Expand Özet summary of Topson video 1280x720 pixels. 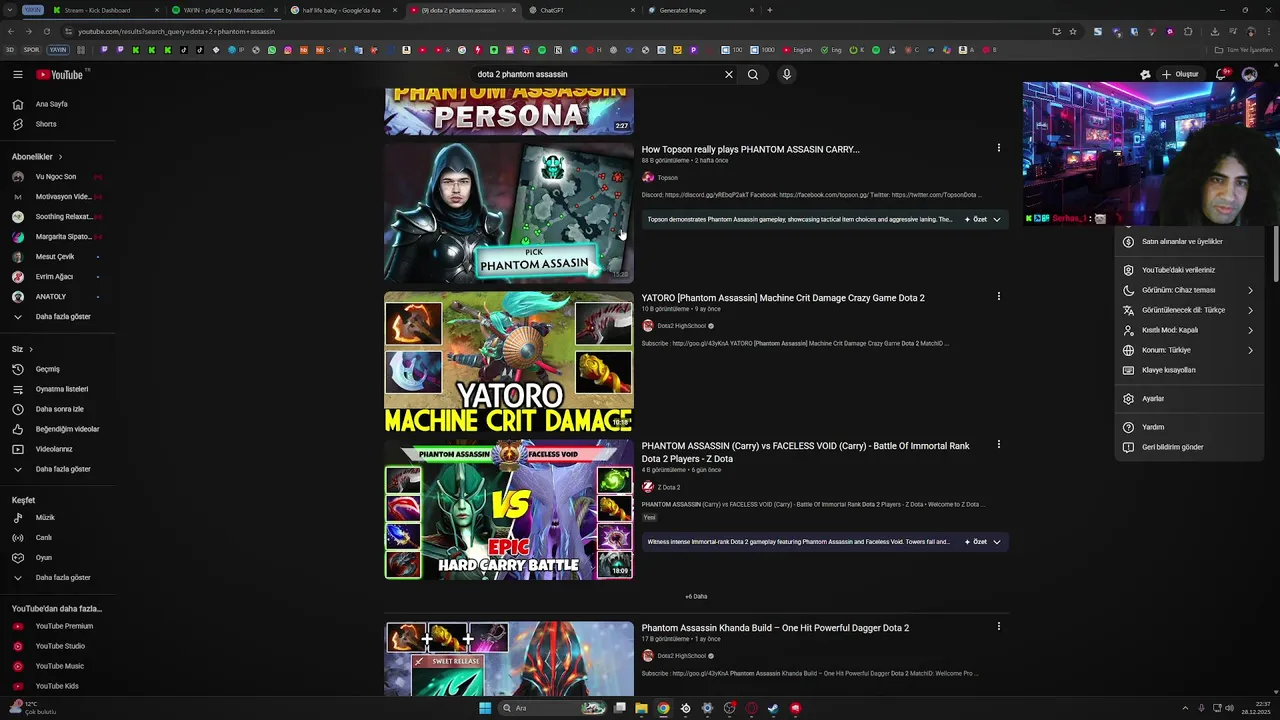point(983,219)
